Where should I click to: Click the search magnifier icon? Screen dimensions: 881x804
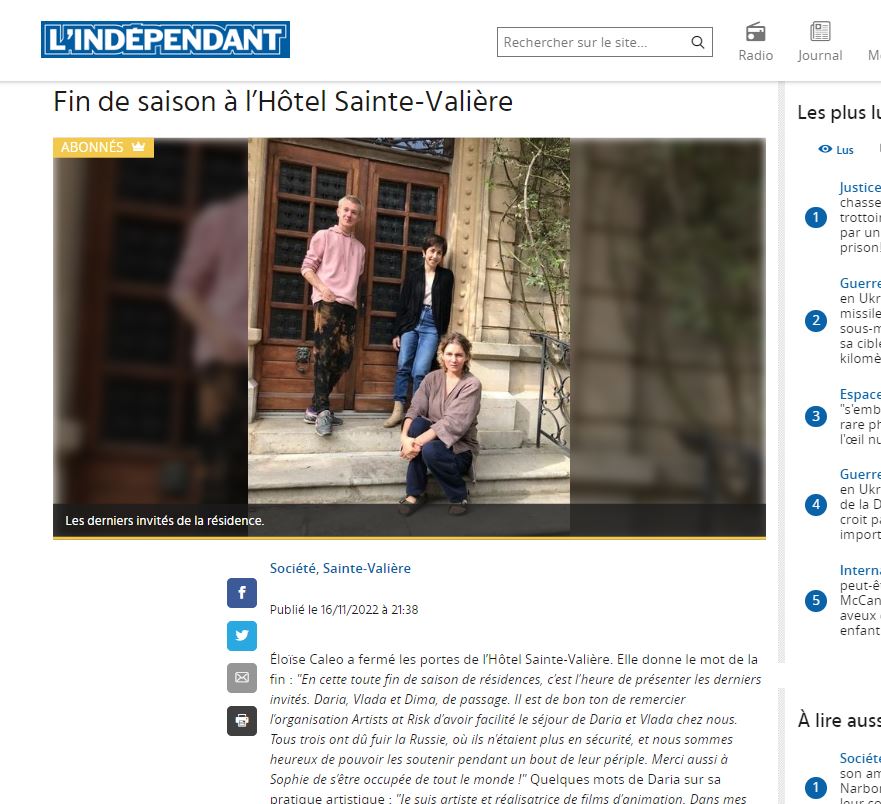click(x=697, y=42)
